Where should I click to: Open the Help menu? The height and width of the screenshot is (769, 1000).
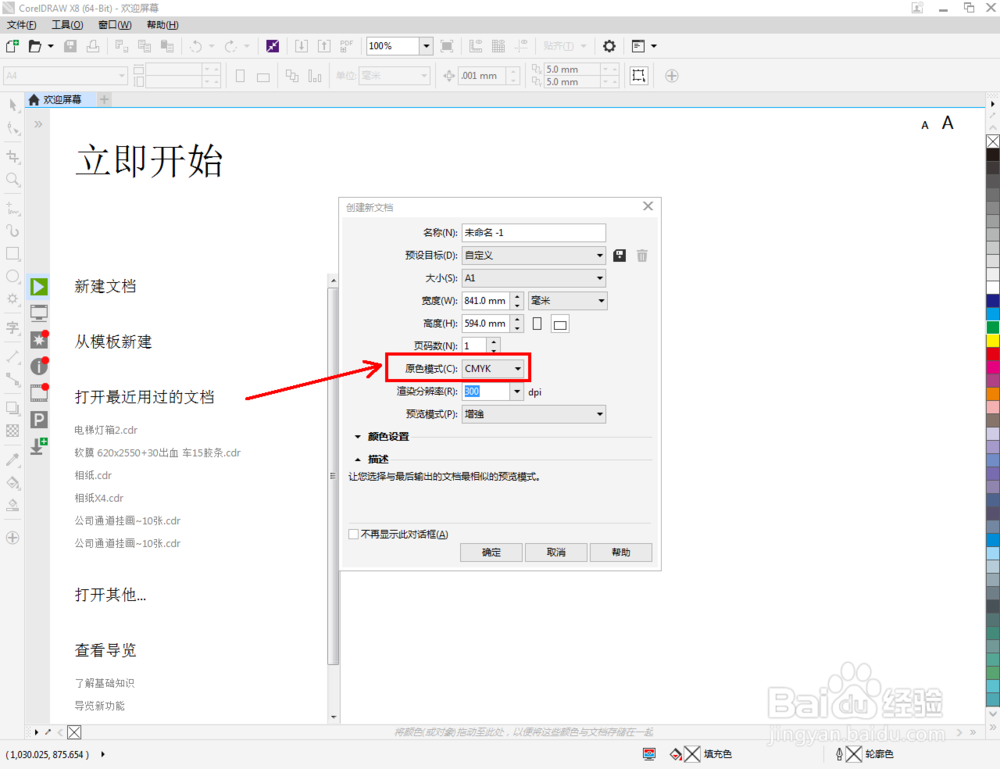point(163,25)
